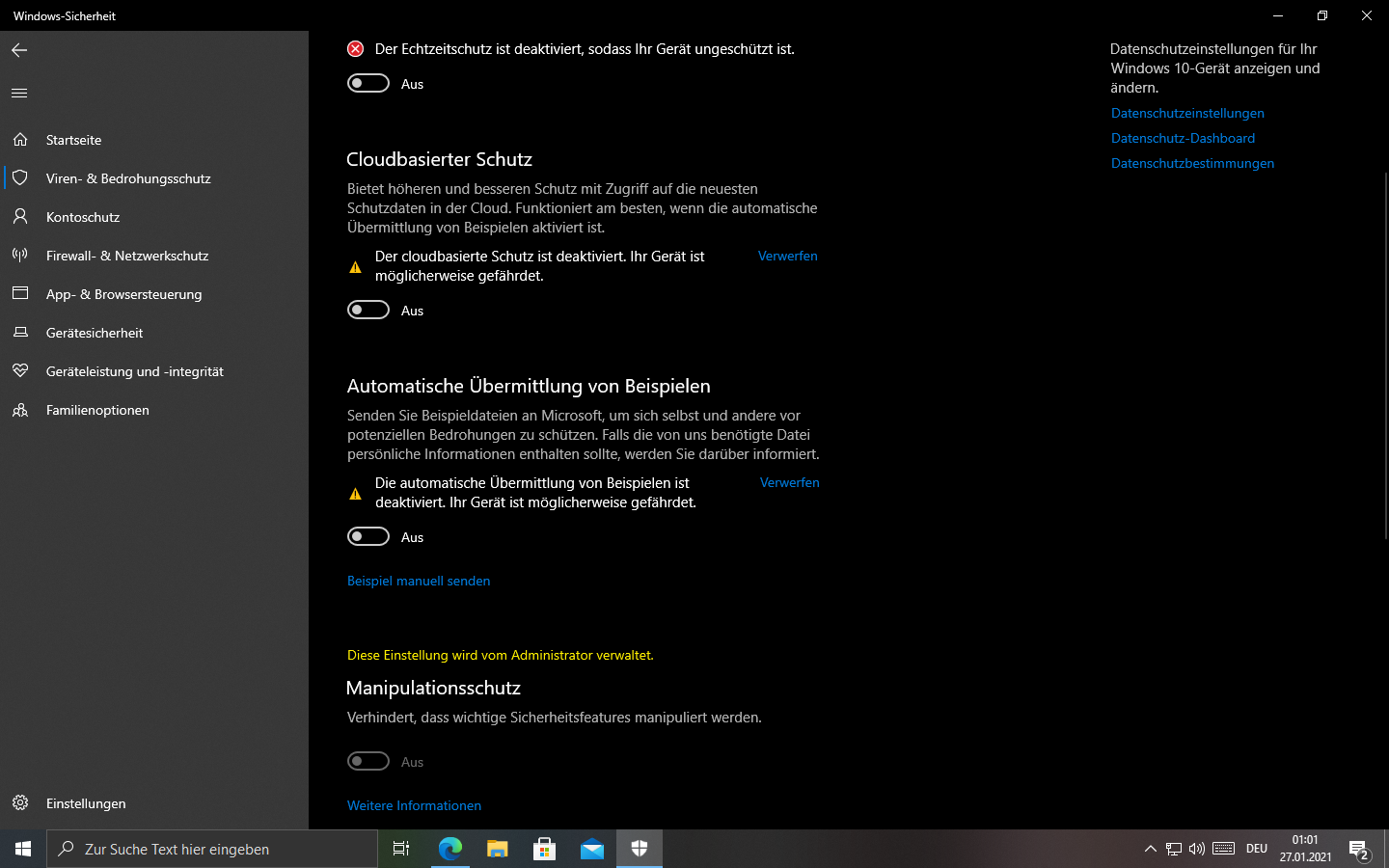Viewport: 1389px width, 868px height.
Task: Click the heart icon for Geräteleistung und -integrität
Action: (20, 371)
